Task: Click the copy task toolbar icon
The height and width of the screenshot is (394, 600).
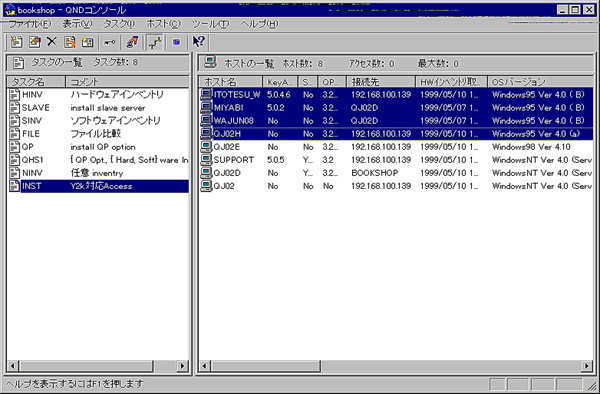Action: [70, 42]
